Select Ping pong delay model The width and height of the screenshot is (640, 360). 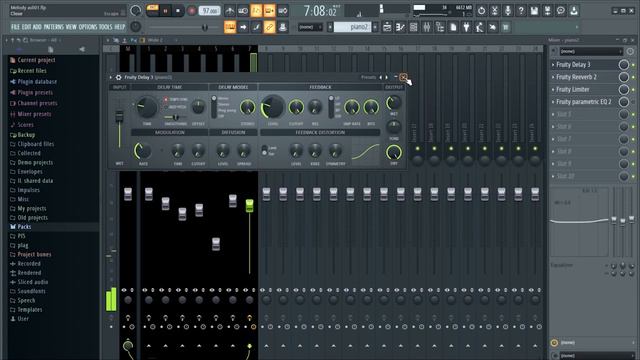point(227,111)
